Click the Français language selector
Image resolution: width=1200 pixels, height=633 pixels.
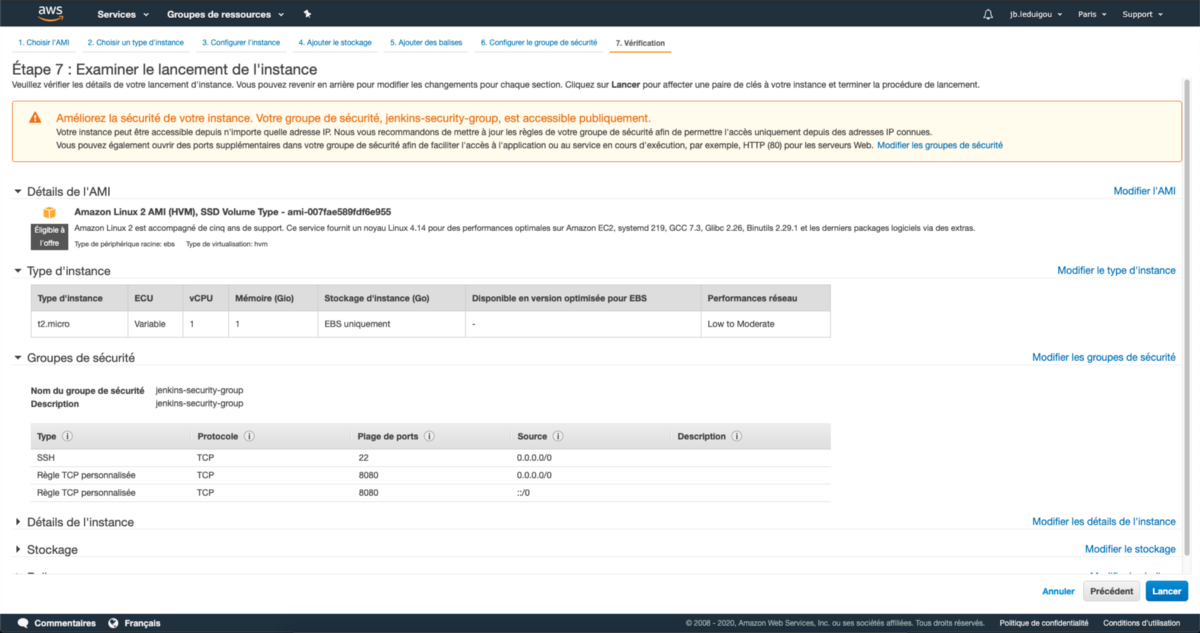pyautogui.click(x=142, y=623)
